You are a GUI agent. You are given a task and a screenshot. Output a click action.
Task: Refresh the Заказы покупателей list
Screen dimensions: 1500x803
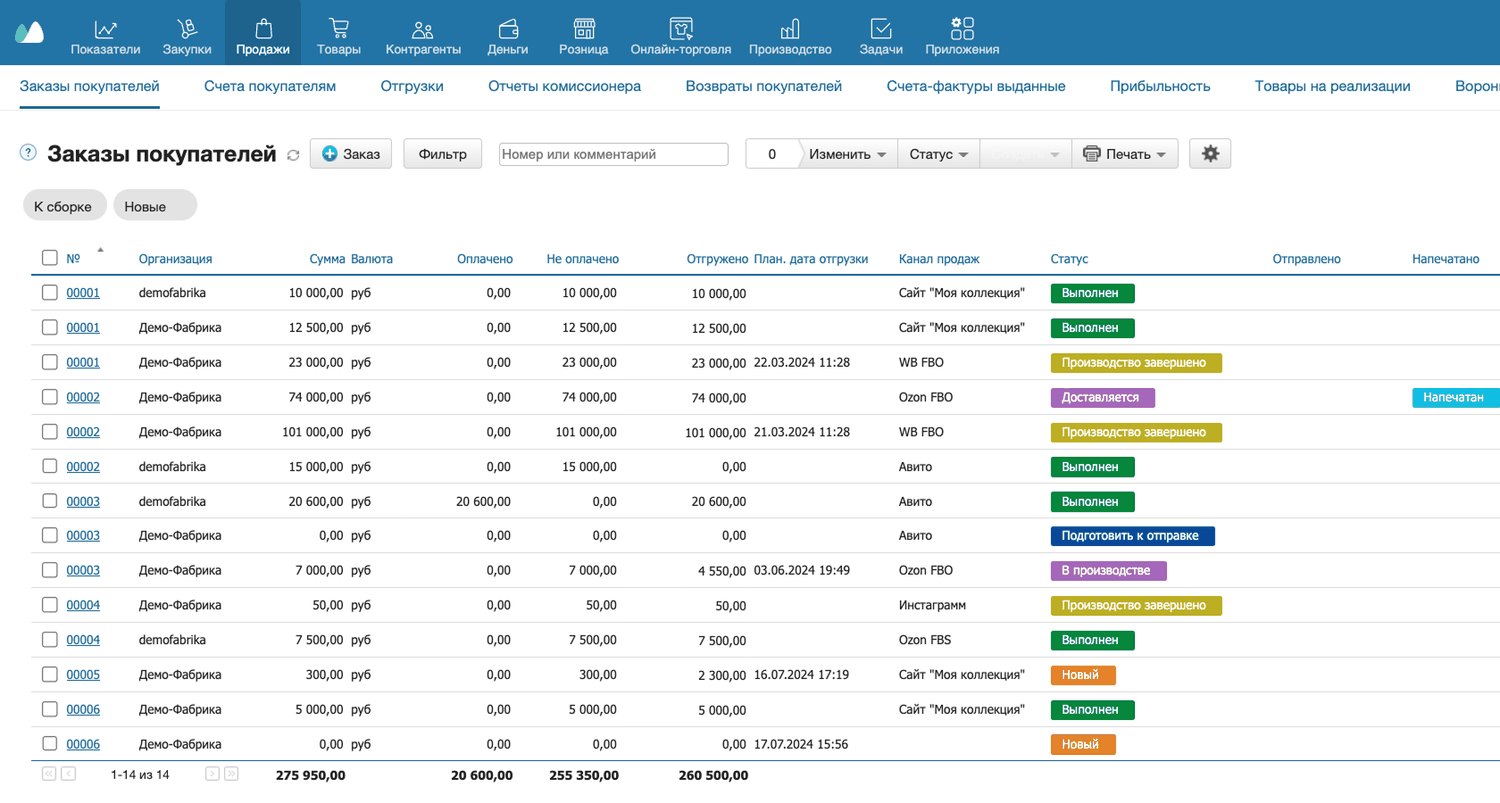coord(293,155)
